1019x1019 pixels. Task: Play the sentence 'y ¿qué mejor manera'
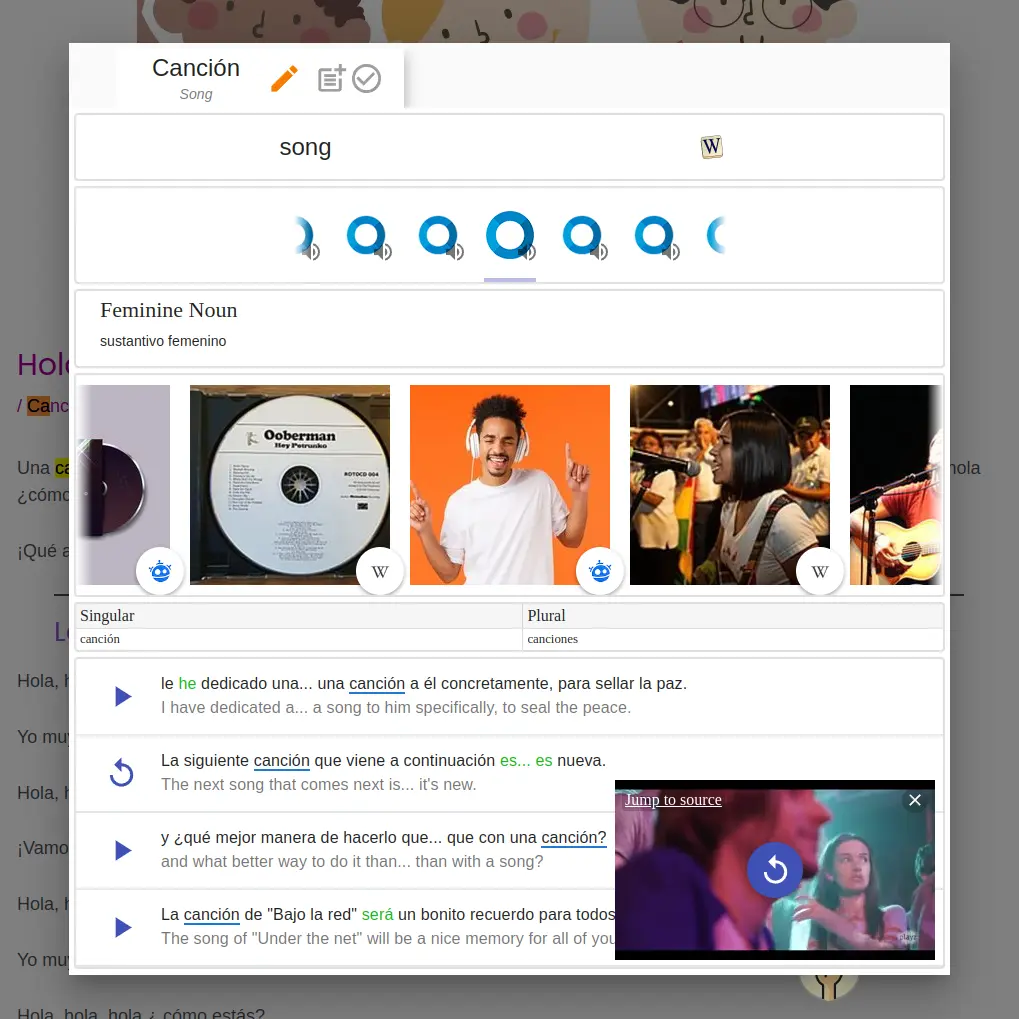tap(122, 850)
